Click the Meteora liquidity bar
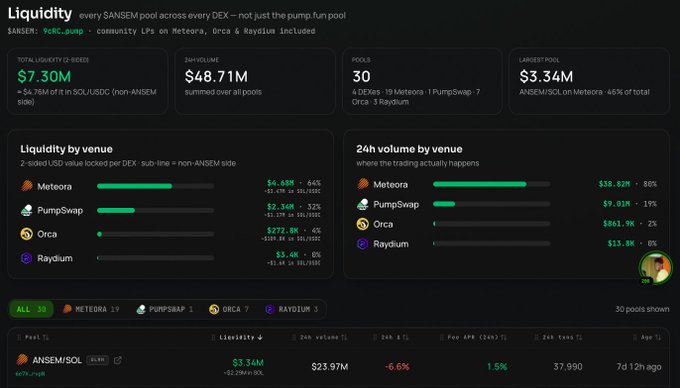This screenshot has width=680, height=388. (155, 186)
